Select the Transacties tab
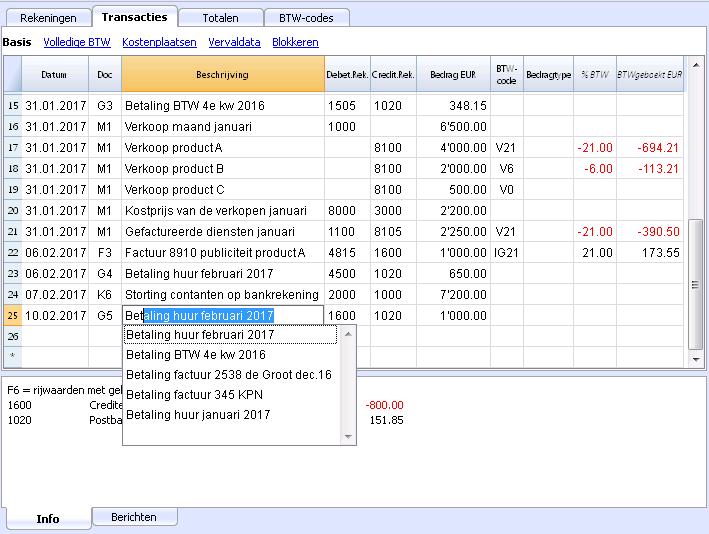Viewport: 709px width, 534px height. point(134,17)
